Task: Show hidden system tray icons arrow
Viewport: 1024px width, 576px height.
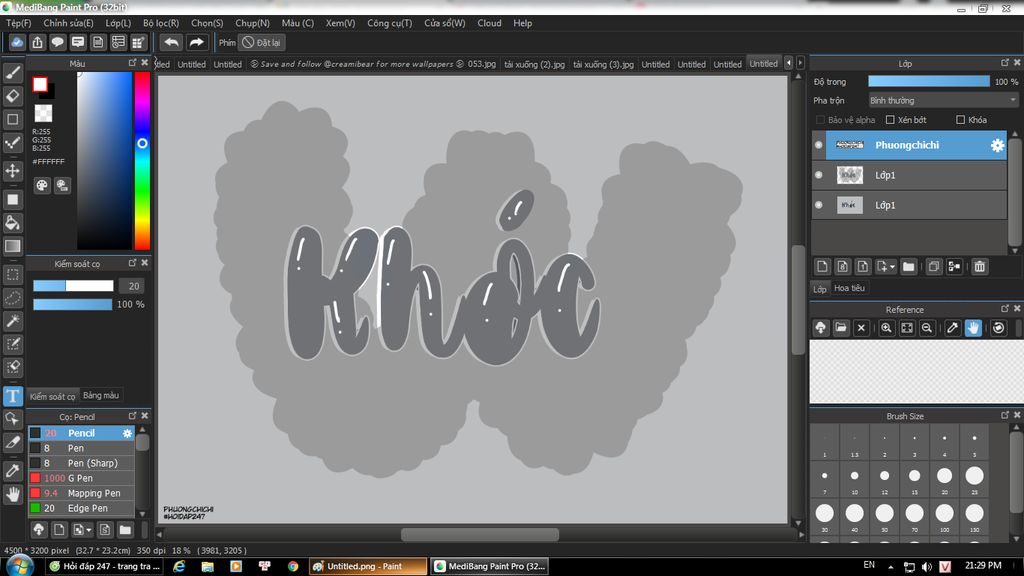Action: click(890, 566)
